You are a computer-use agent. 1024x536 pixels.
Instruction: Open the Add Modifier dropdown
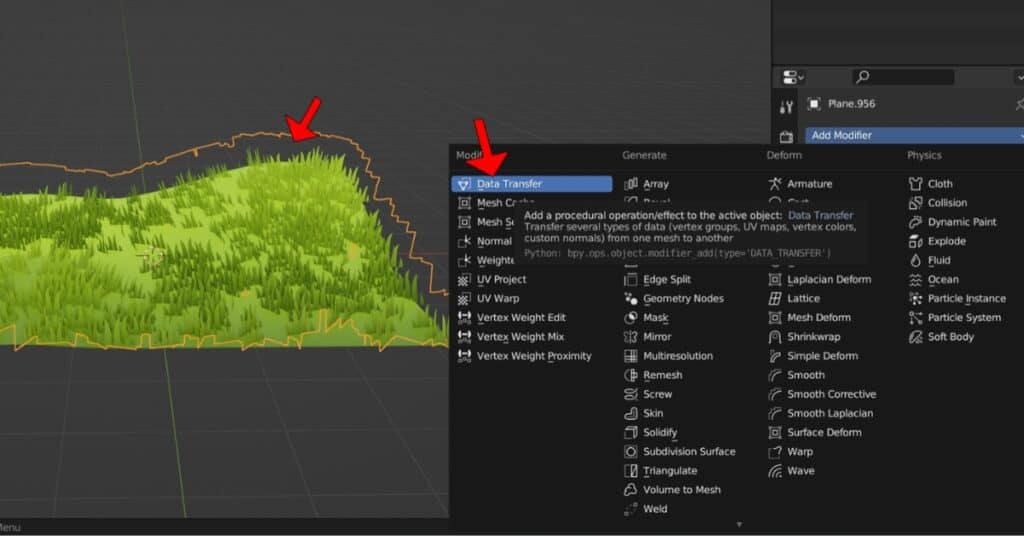point(914,135)
